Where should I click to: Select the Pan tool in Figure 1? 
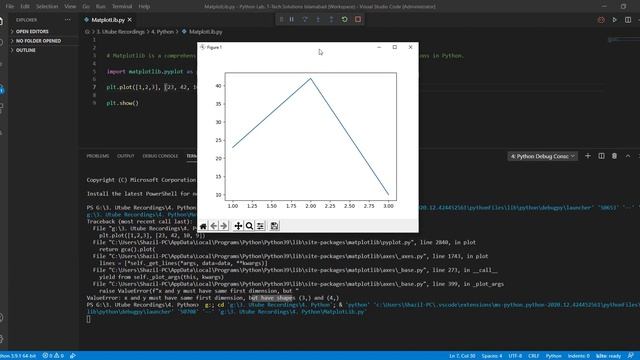238,226
